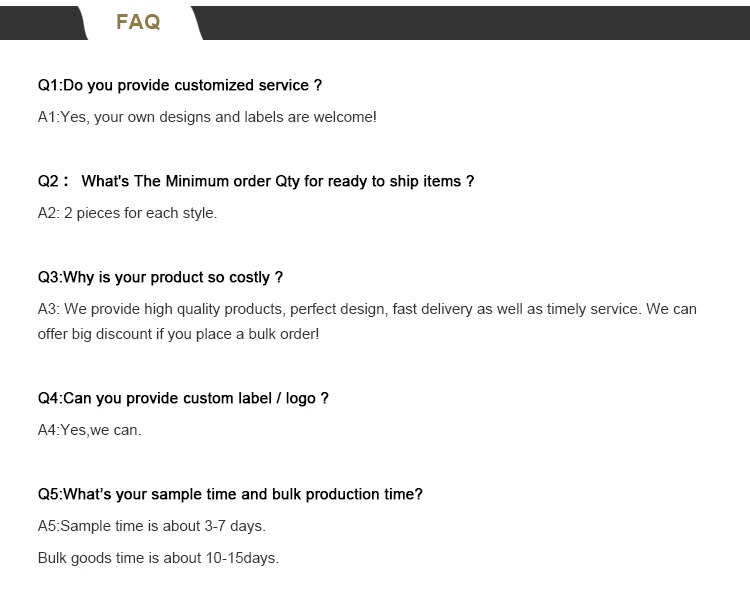This screenshot has height=591, width=750.
Task: Select answer A5 sample time 3-7 days
Action: 152,526
